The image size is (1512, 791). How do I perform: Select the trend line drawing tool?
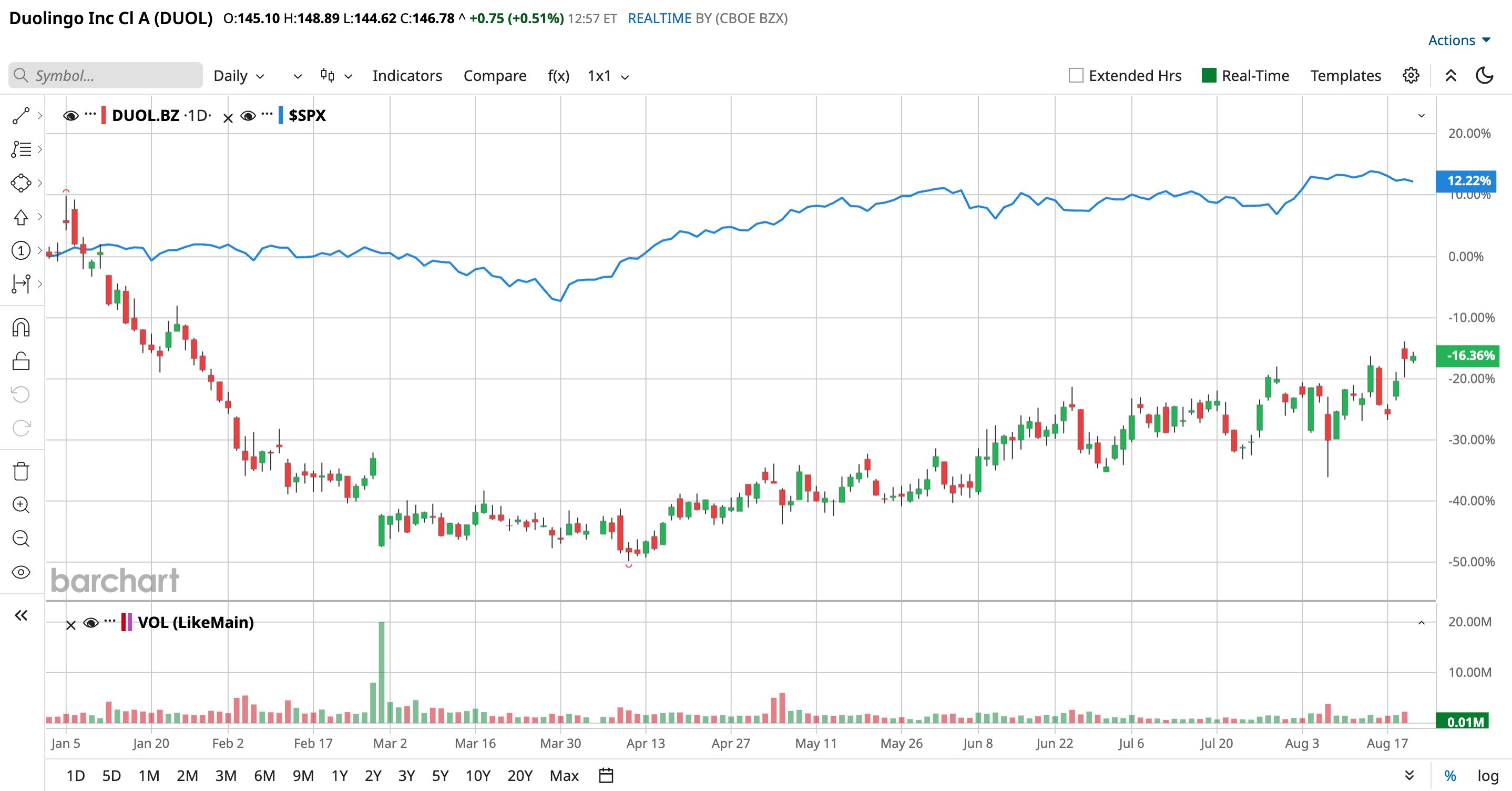21,116
